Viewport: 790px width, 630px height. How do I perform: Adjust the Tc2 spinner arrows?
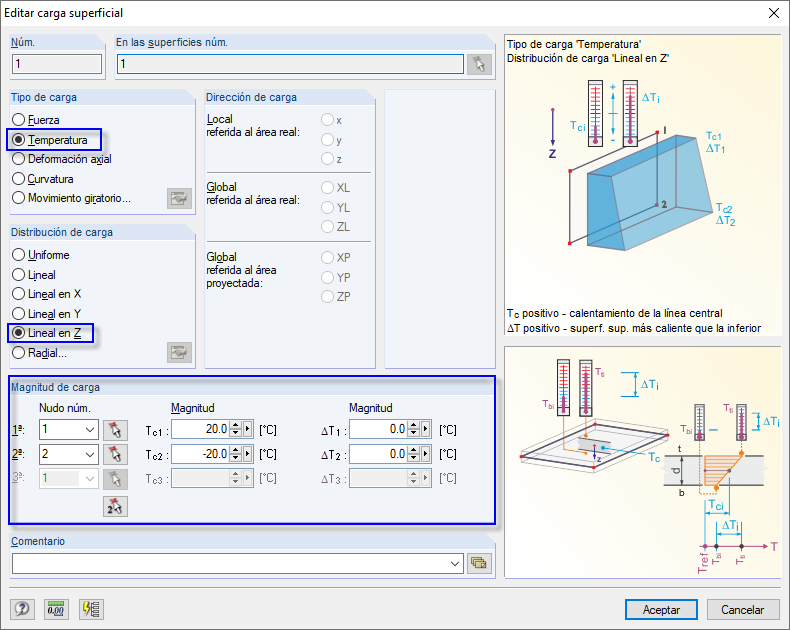point(235,454)
